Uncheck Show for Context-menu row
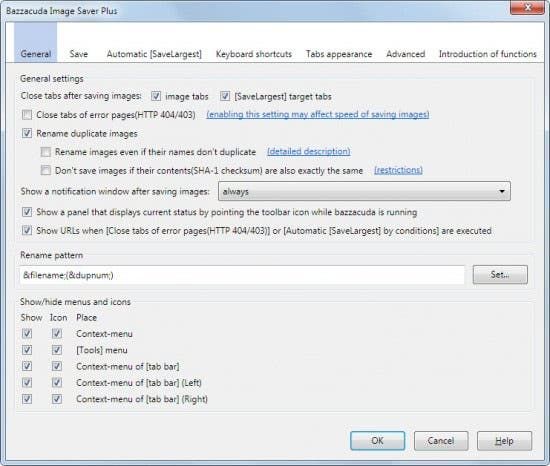The image size is (550, 466). [x=27, y=333]
